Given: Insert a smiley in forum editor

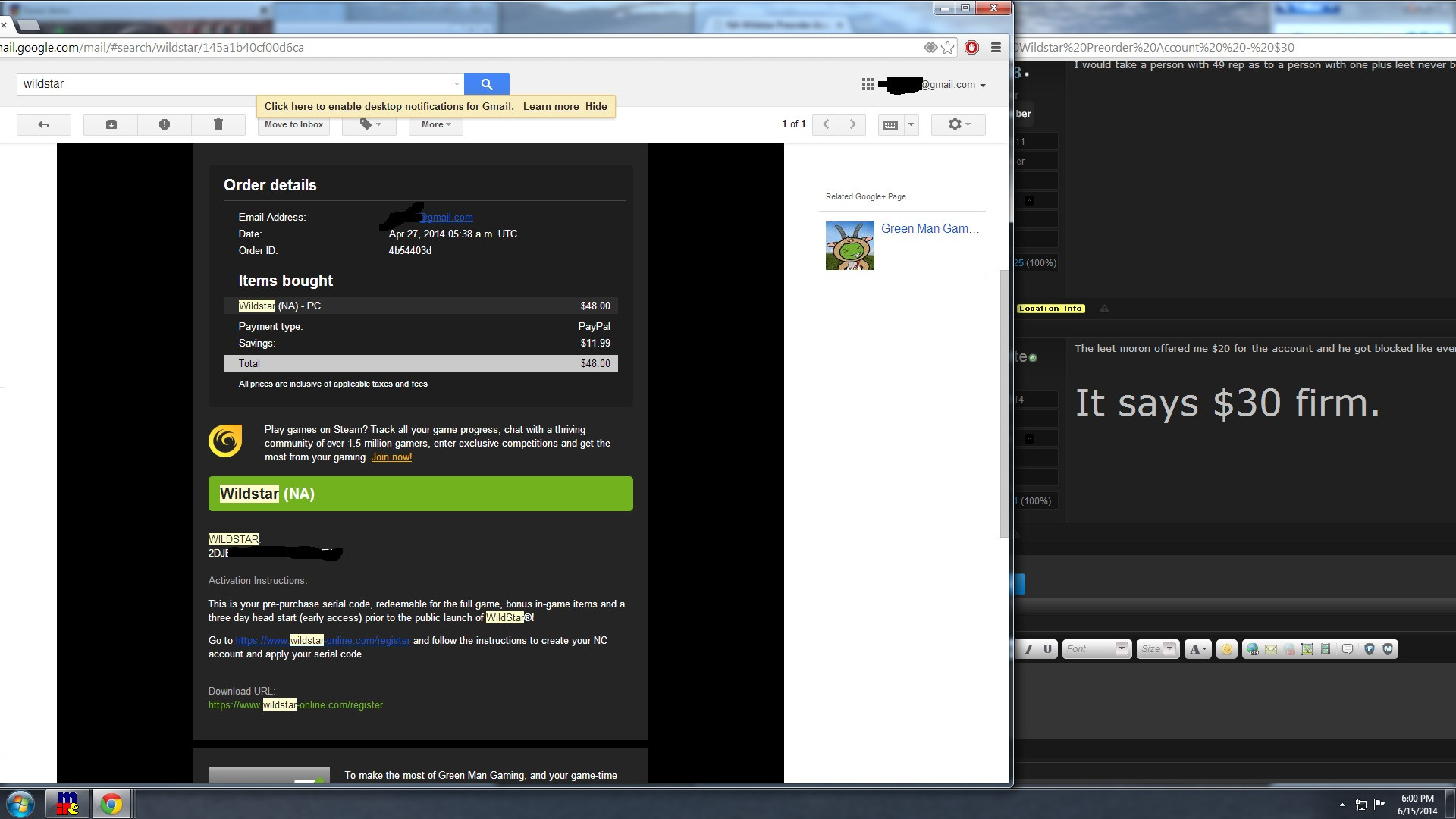Looking at the screenshot, I should (1226, 649).
